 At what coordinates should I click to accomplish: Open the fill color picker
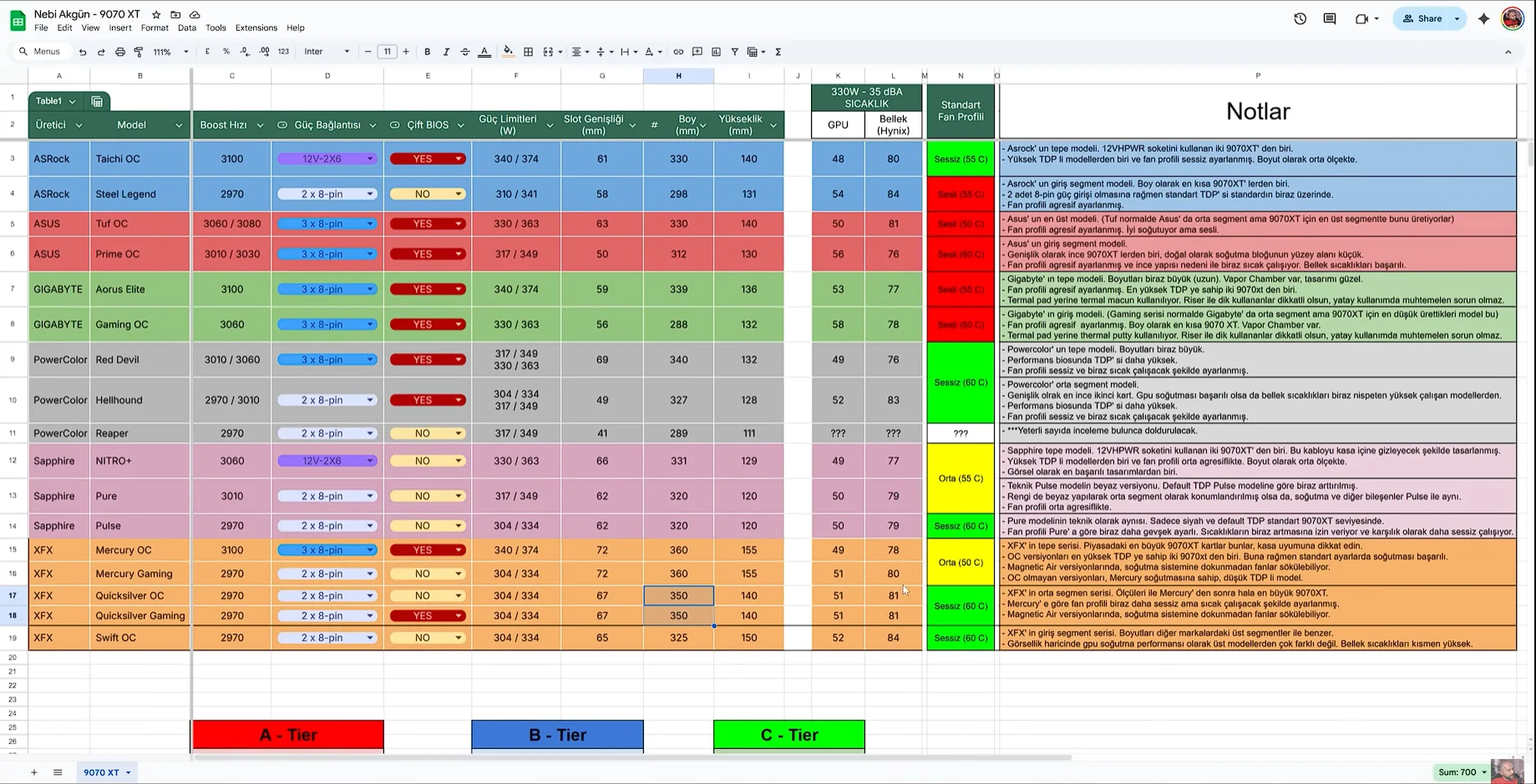point(508,52)
